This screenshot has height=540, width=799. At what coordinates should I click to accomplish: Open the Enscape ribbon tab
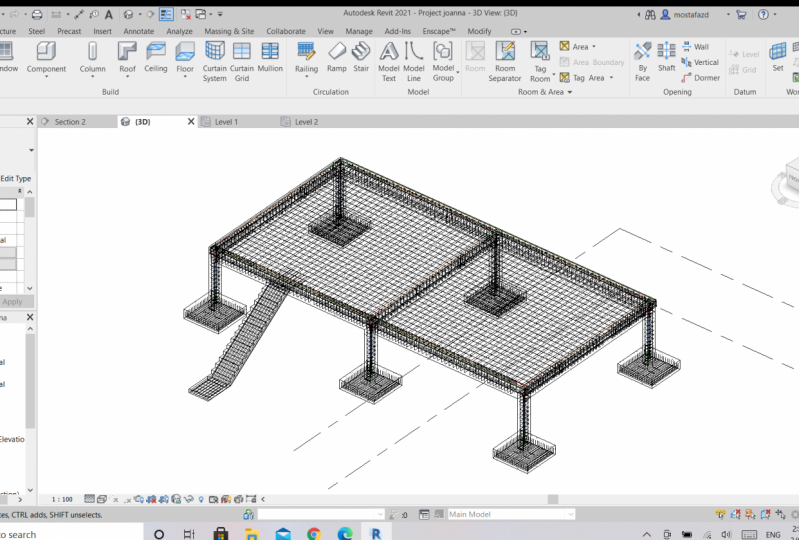(x=439, y=31)
